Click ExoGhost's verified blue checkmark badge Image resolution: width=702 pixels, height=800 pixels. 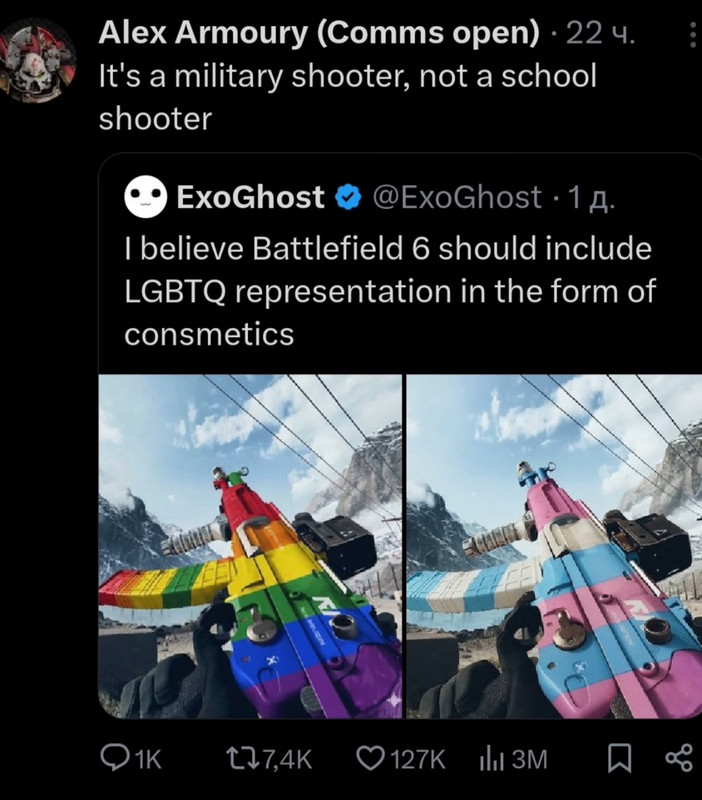pos(348,197)
